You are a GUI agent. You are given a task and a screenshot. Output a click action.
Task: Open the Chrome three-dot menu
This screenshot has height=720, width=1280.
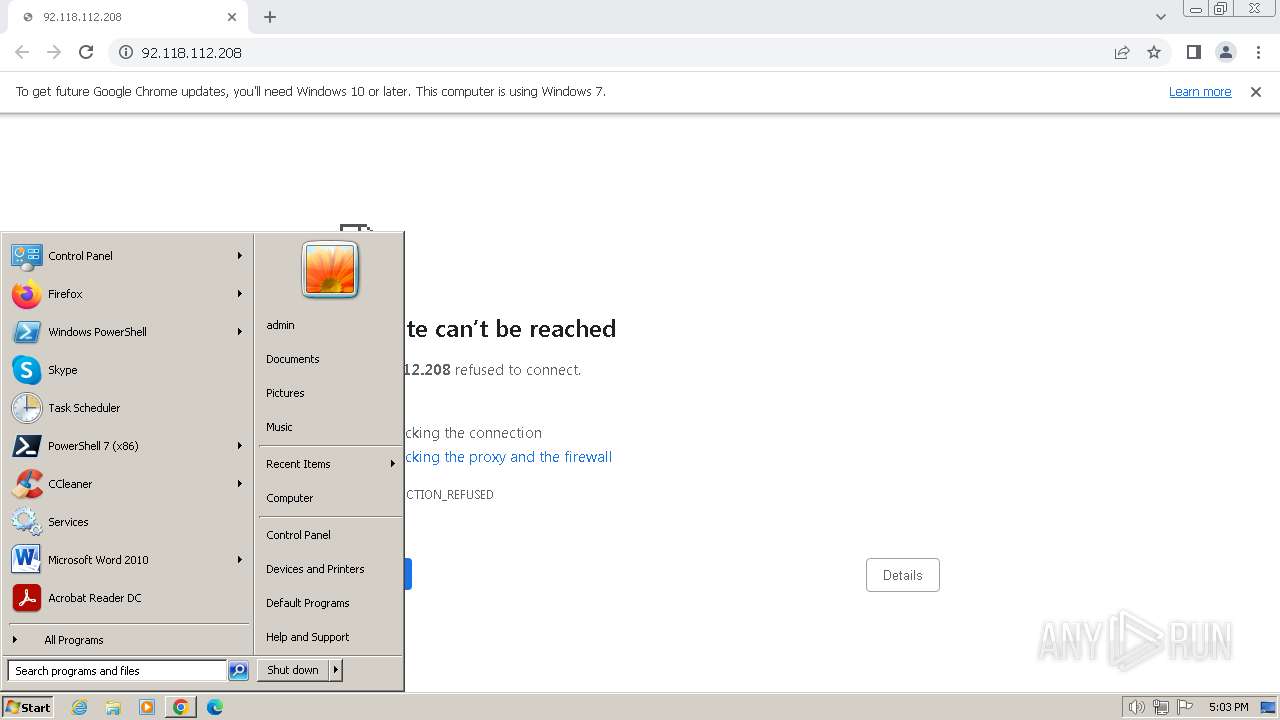(1258, 52)
